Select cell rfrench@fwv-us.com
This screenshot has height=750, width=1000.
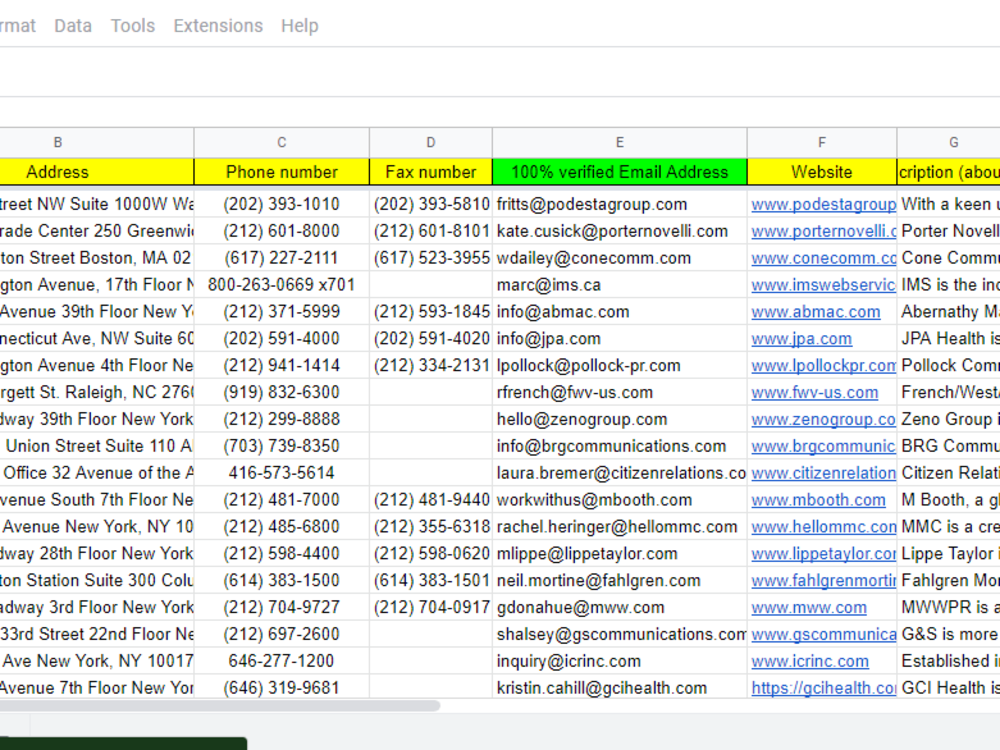coord(620,392)
